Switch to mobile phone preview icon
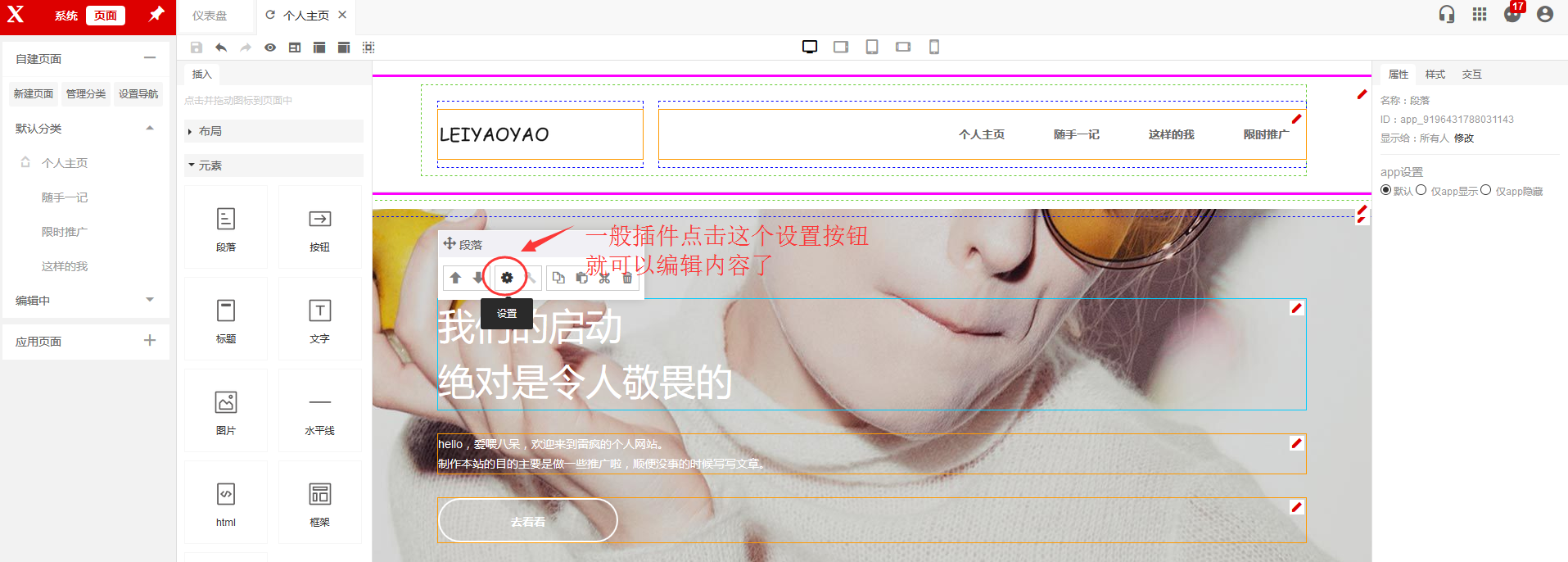The width and height of the screenshot is (1568, 562). coord(933,47)
